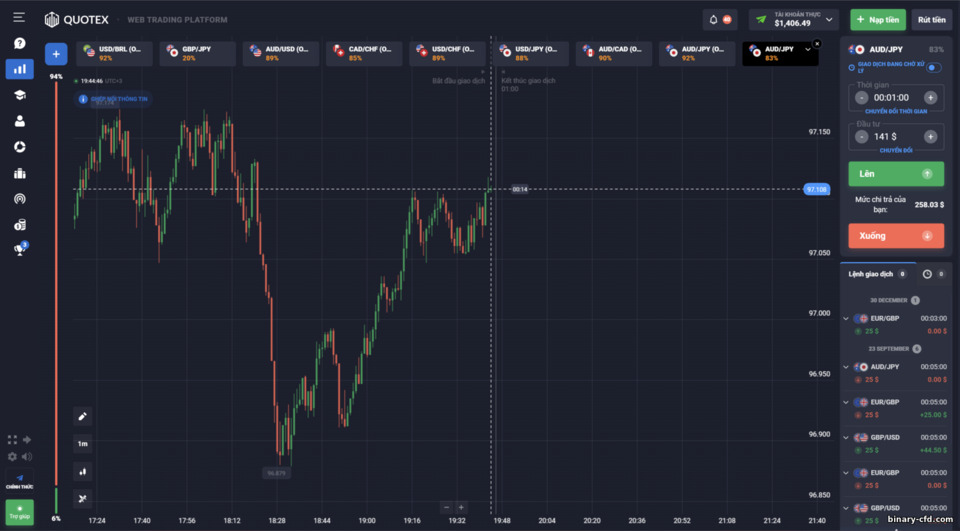Viewport: 960px width, 531px height.
Task: Increase investment amount with plus stepper
Action: [930, 137]
